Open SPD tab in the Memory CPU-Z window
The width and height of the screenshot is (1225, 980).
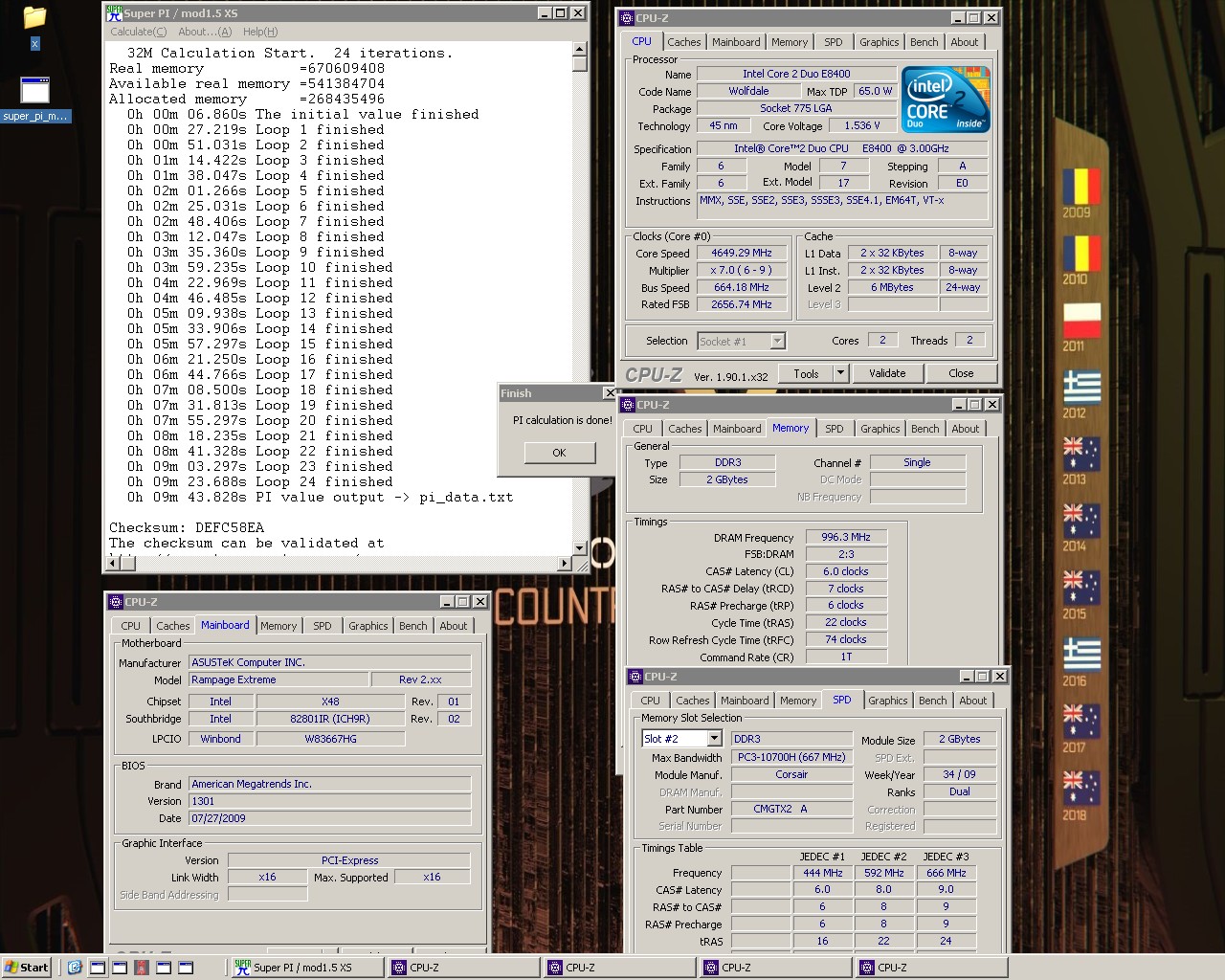[x=835, y=429]
